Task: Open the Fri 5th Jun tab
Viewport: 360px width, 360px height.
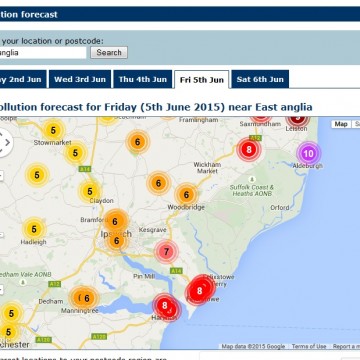Action: coord(202,80)
